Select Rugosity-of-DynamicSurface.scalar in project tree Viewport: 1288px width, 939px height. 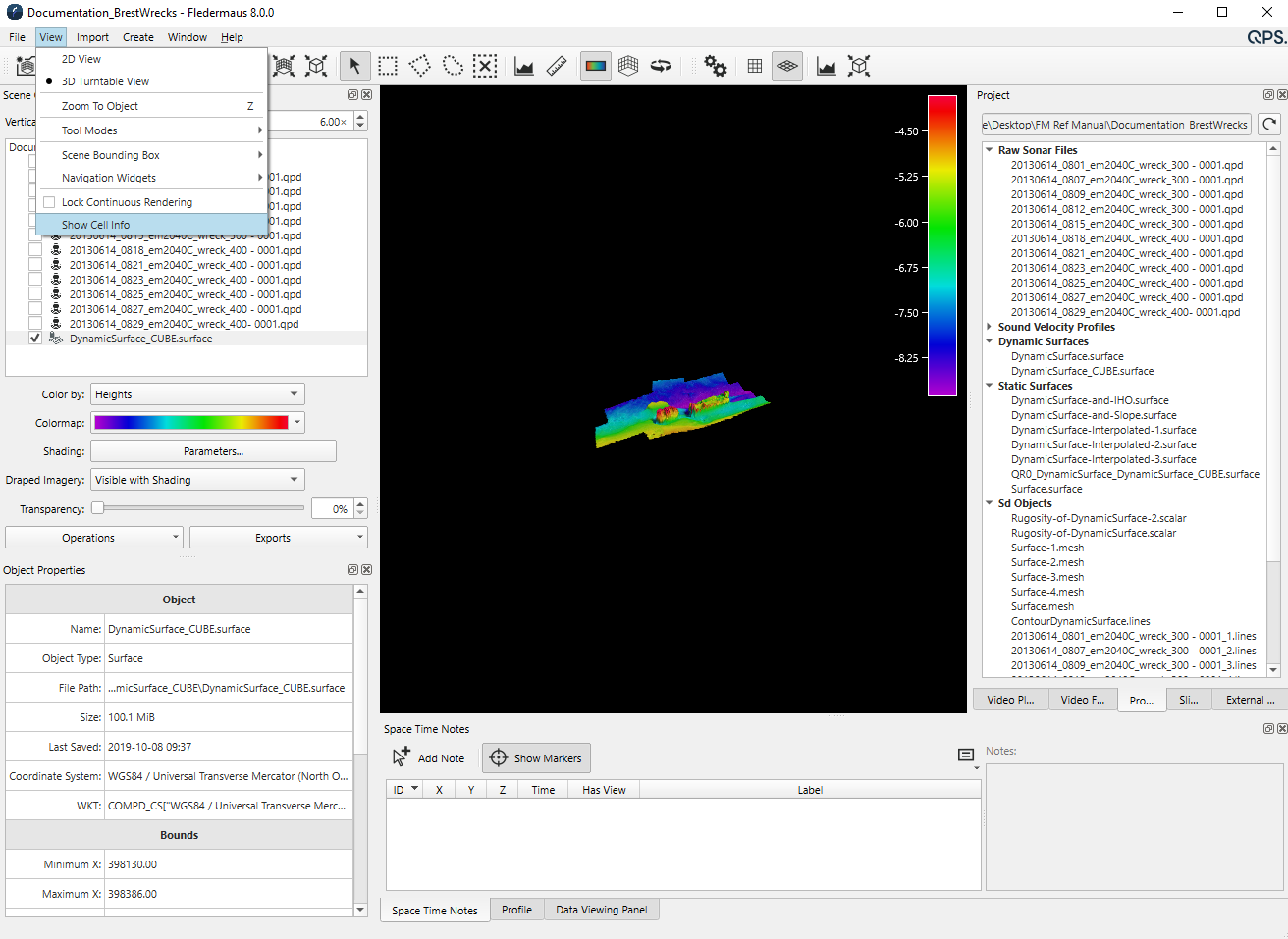pyautogui.click(x=1094, y=533)
